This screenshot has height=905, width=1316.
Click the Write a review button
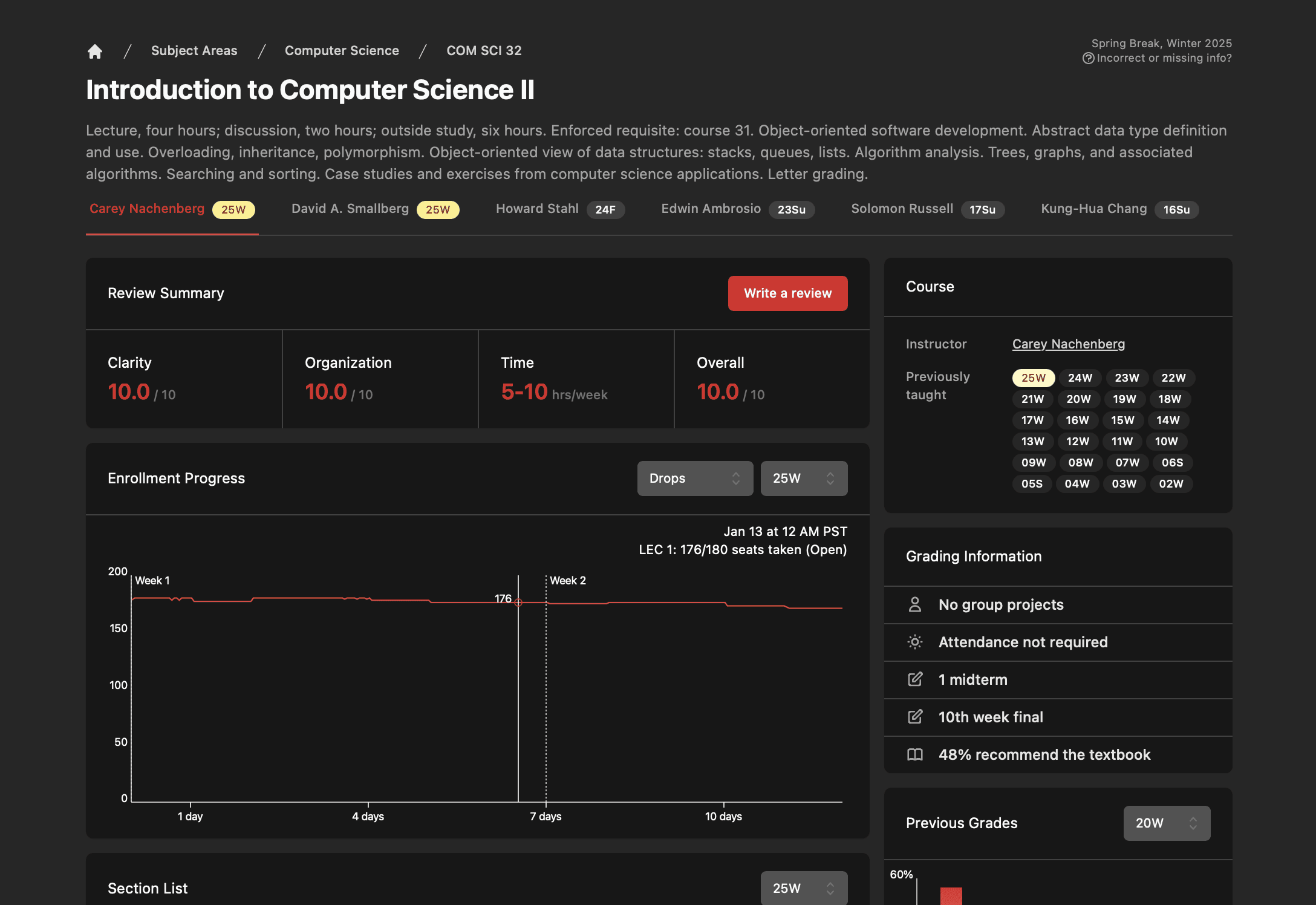tap(787, 293)
